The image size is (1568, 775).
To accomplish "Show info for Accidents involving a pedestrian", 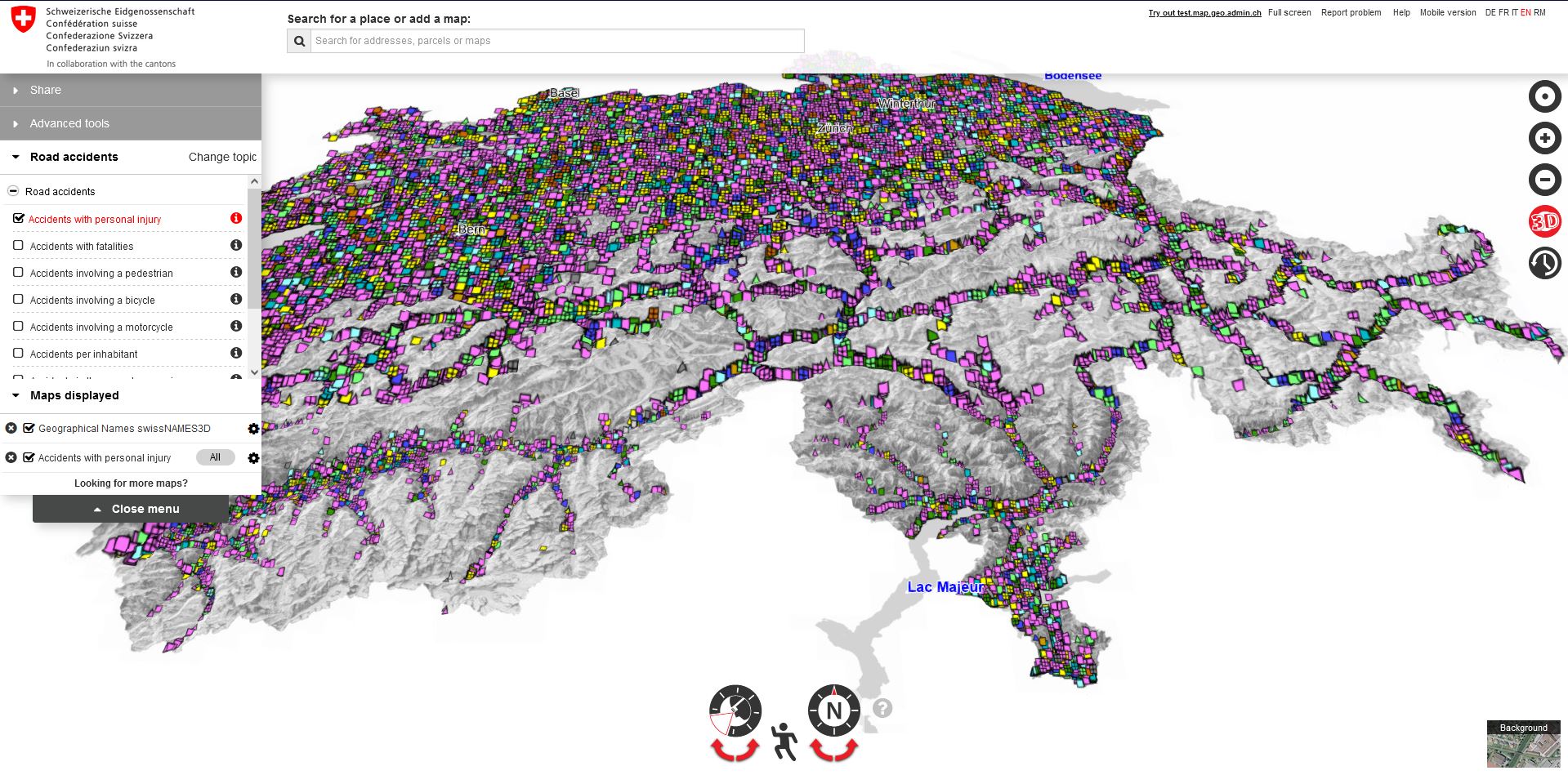I will [x=236, y=272].
